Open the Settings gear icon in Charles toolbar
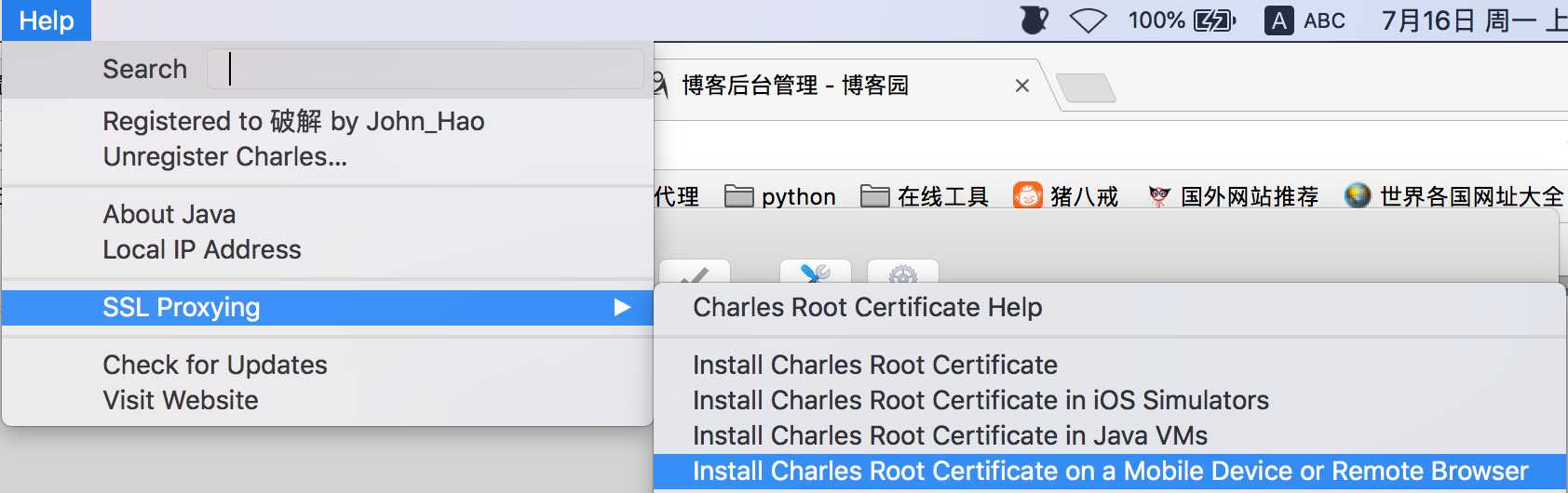The height and width of the screenshot is (493, 1568). coord(903,273)
